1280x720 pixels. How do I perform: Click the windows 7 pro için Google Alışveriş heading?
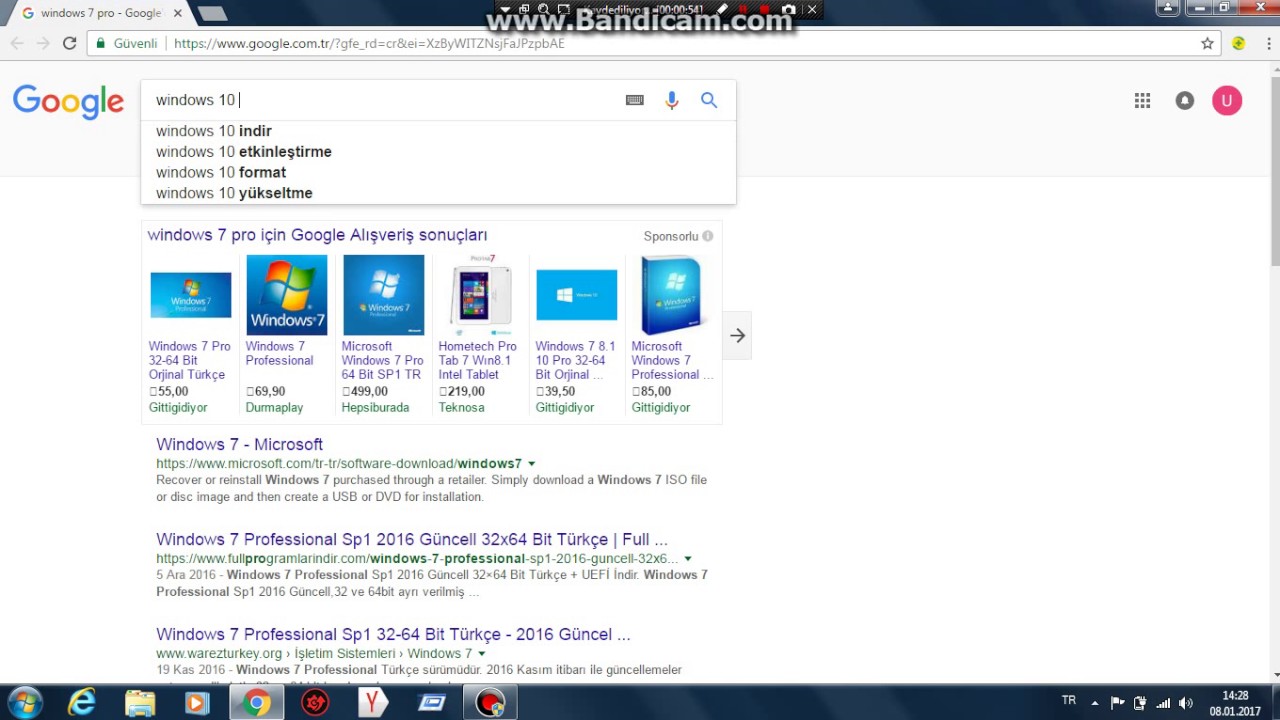tap(317, 235)
